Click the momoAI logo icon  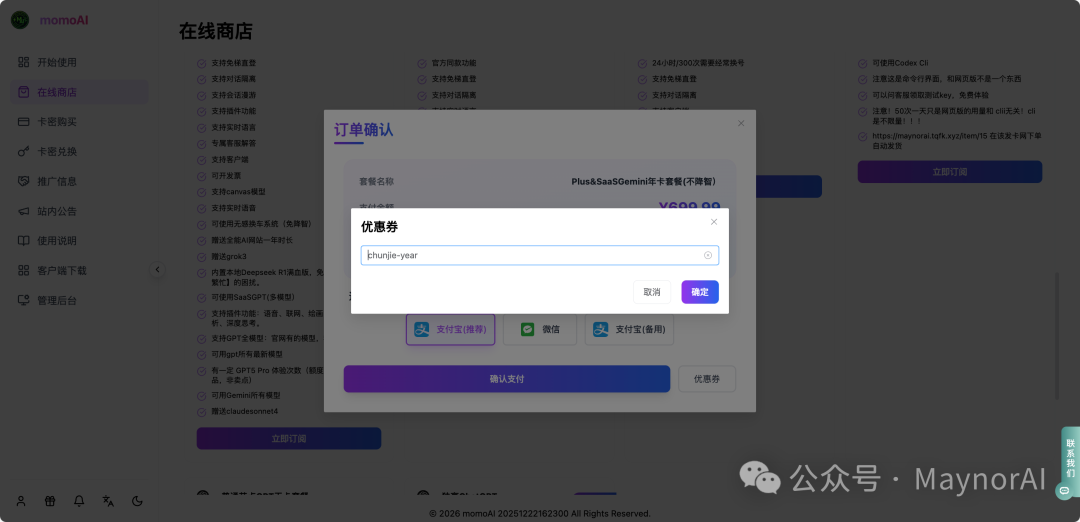(20, 20)
